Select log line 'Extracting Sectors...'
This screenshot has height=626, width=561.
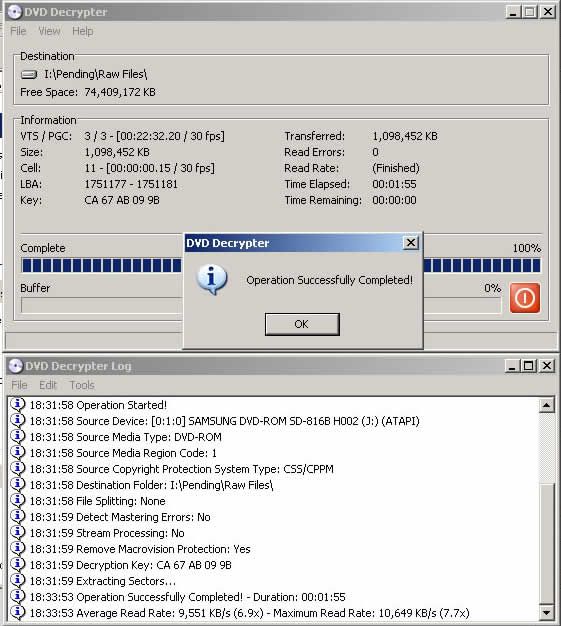tap(103, 581)
